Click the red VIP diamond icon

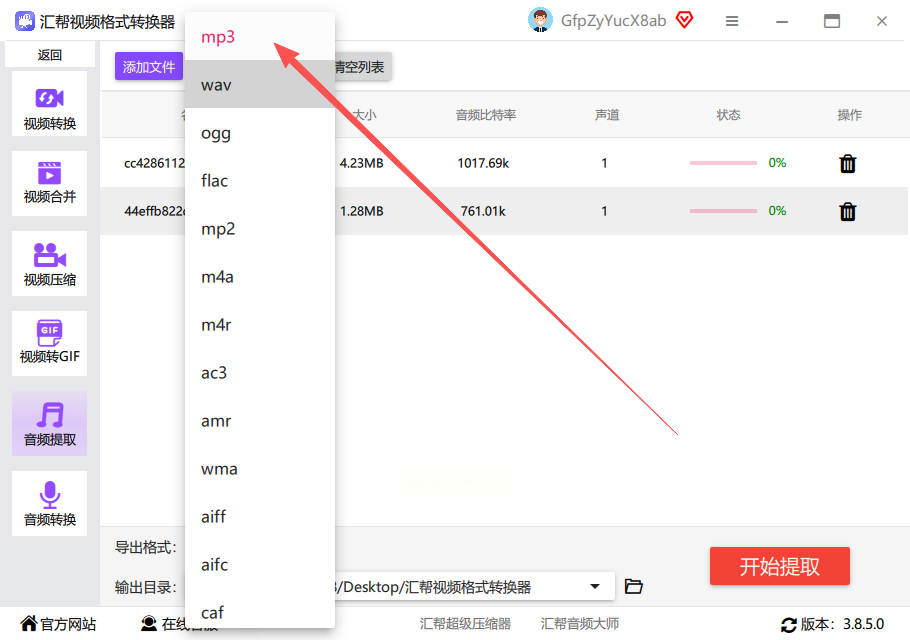coord(685,20)
